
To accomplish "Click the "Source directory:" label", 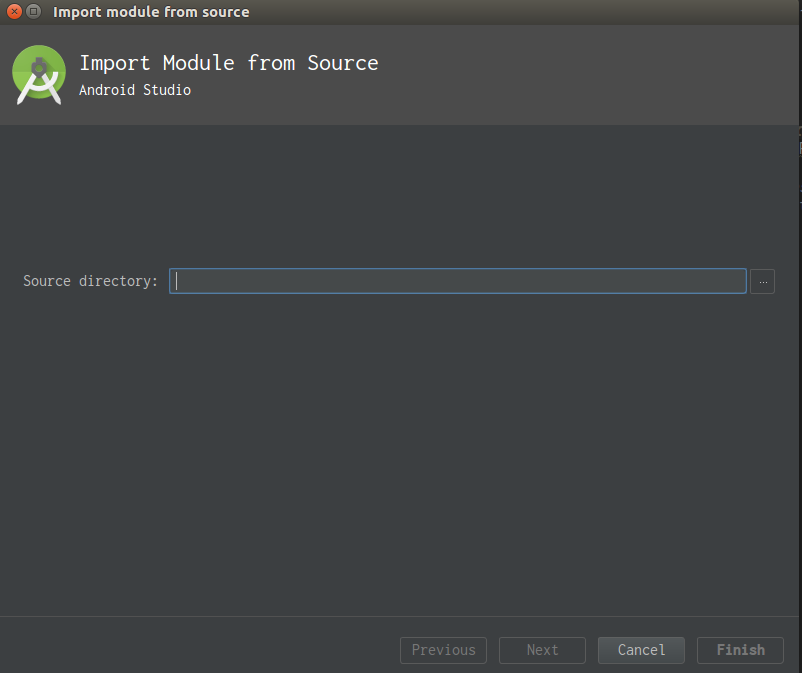I will click(91, 281).
